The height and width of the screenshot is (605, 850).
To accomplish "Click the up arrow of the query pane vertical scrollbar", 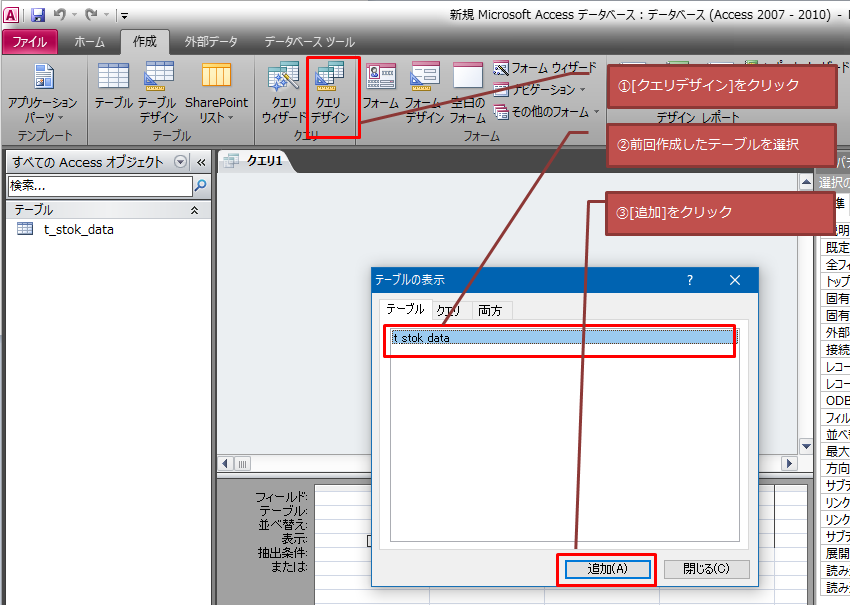I will point(806,182).
